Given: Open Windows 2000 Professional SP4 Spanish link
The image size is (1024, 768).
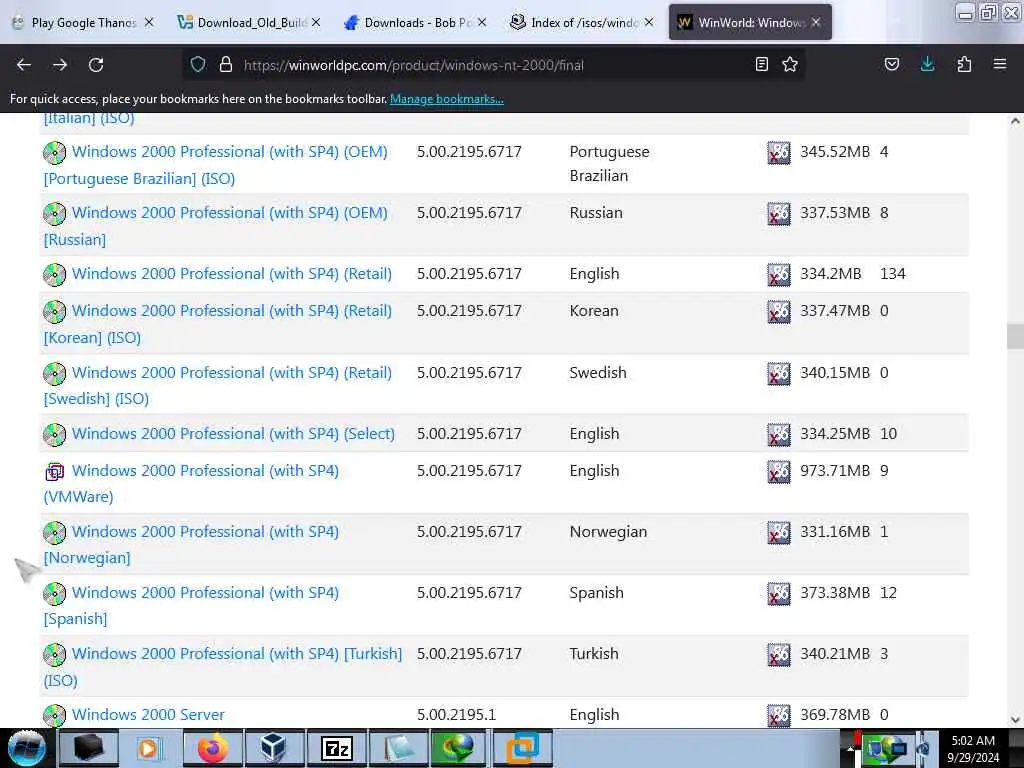Looking at the screenshot, I should 191,605.
